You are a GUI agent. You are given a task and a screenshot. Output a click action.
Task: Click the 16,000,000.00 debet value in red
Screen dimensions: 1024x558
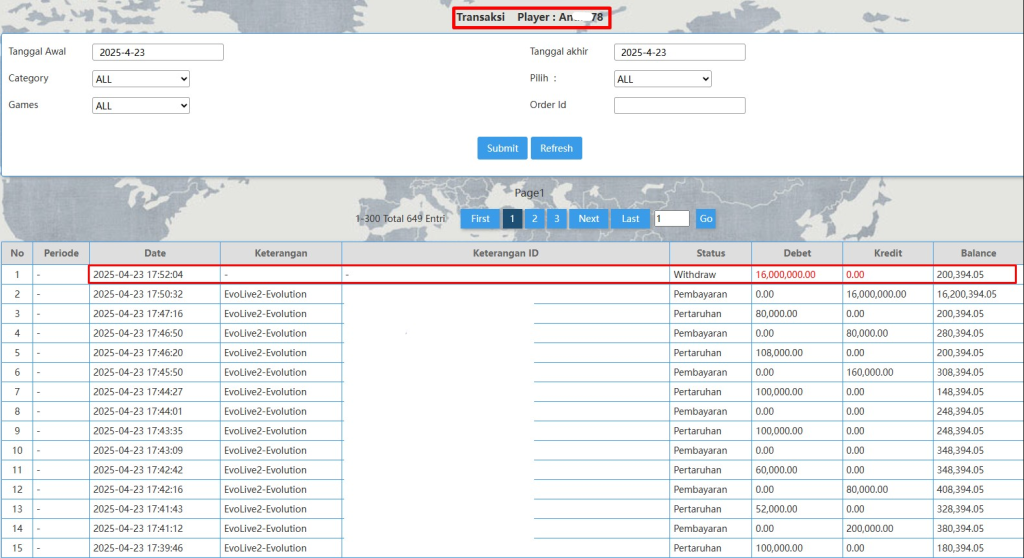click(x=786, y=275)
